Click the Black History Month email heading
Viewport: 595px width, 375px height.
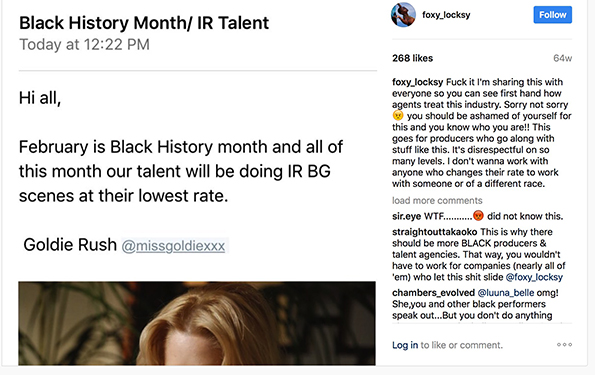click(x=144, y=23)
